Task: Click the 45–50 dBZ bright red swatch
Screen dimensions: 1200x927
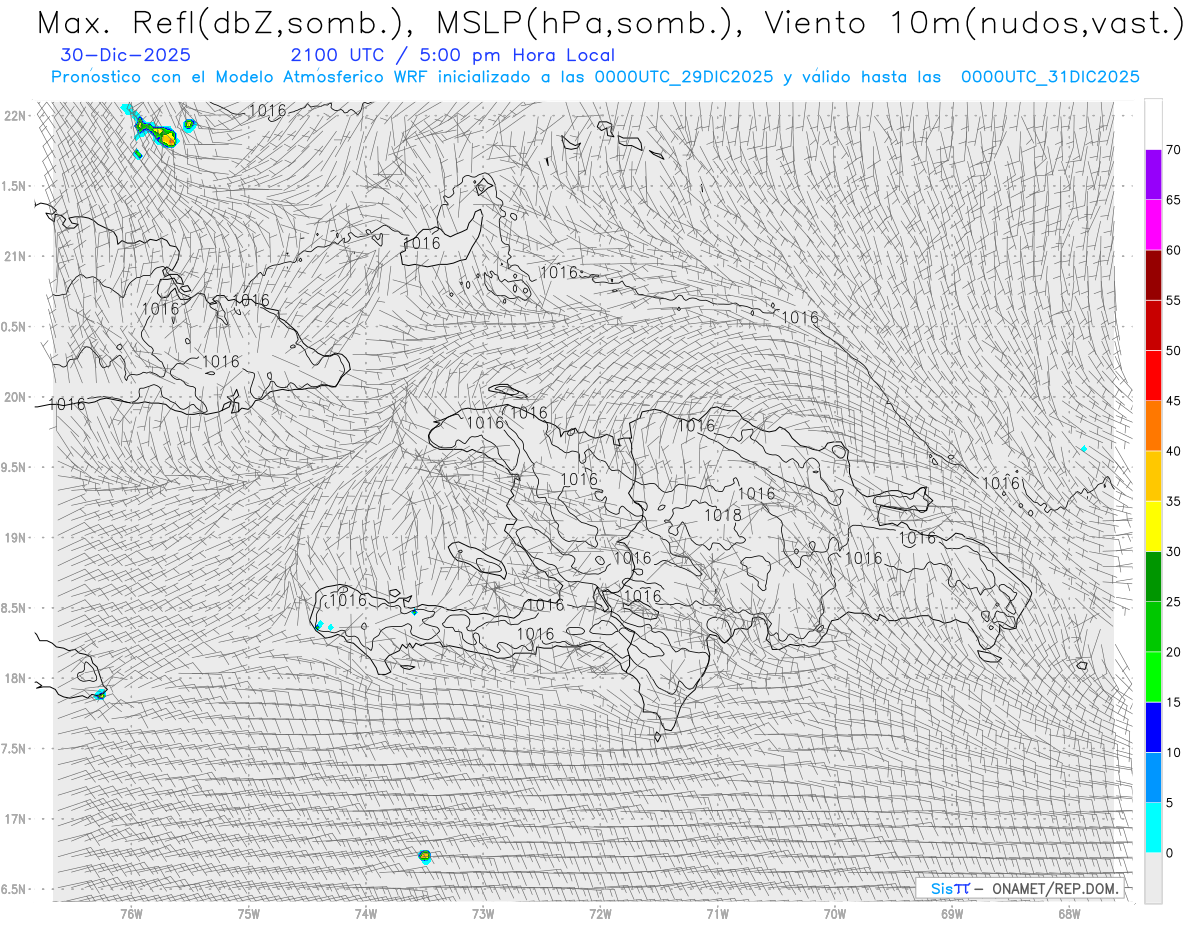Action: pos(1153,376)
